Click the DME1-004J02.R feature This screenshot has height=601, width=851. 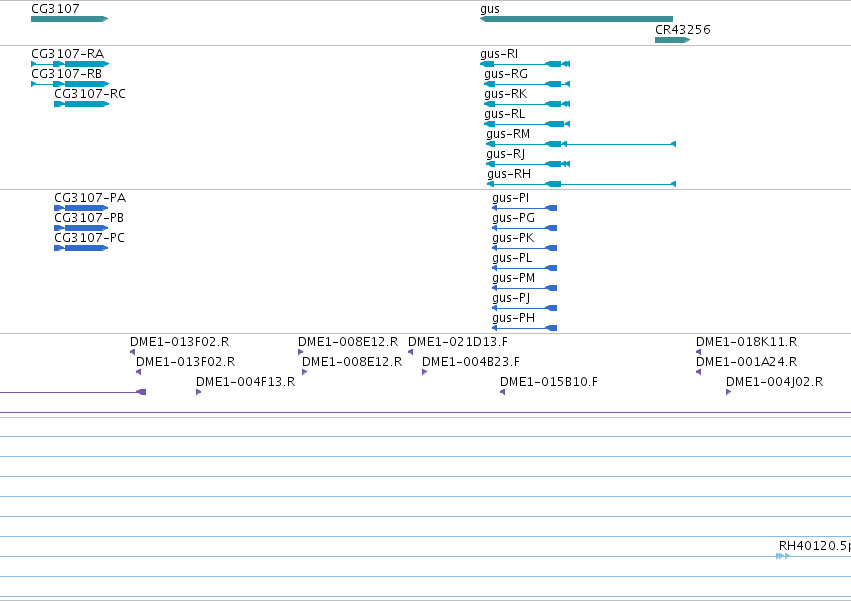coord(728,392)
